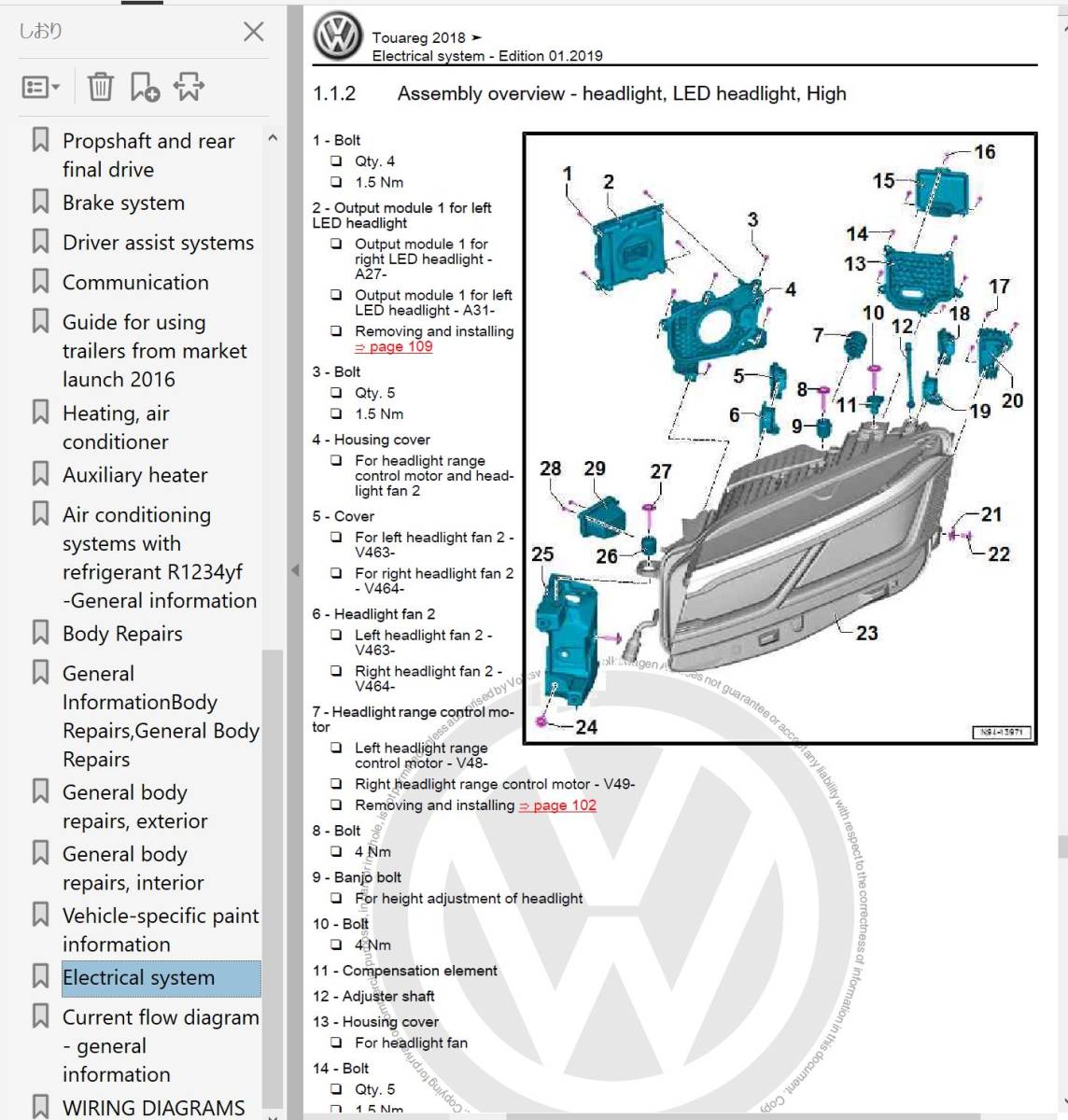The width and height of the screenshot is (1068, 1120).
Task: Delete selected bookmark with trash icon
Action: coord(100,87)
